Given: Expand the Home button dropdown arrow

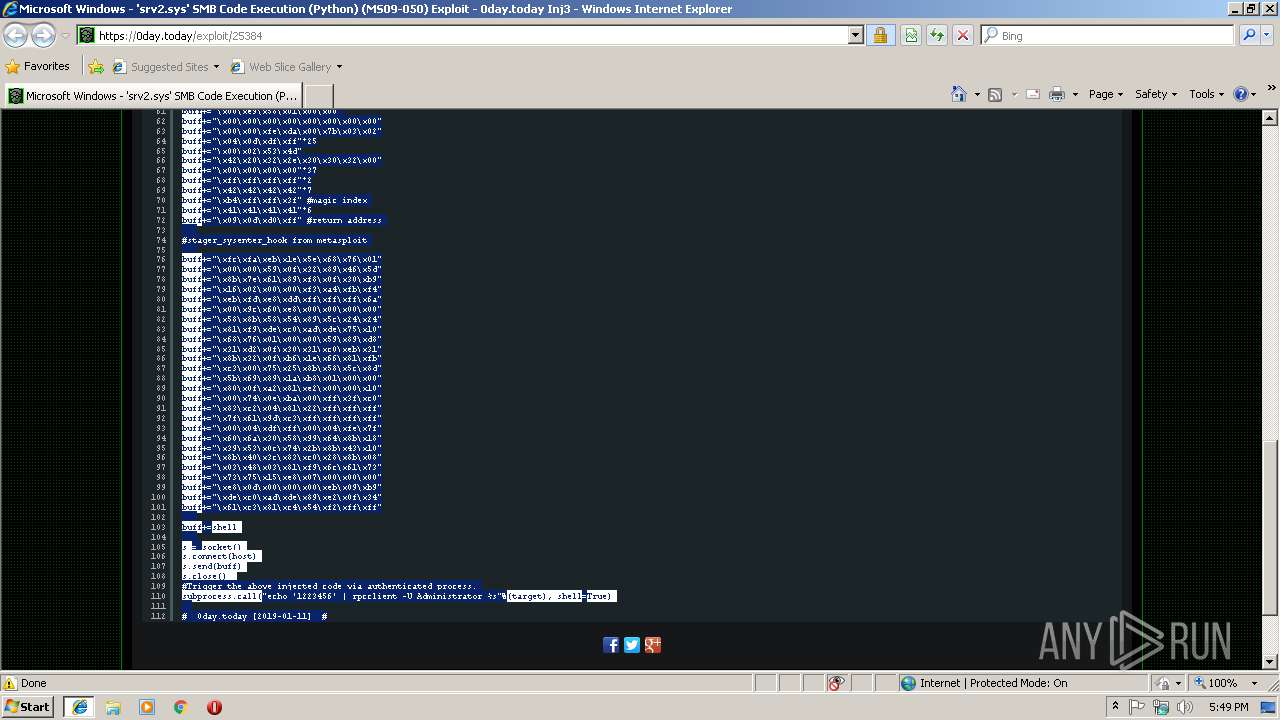Looking at the screenshot, I should [976, 94].
